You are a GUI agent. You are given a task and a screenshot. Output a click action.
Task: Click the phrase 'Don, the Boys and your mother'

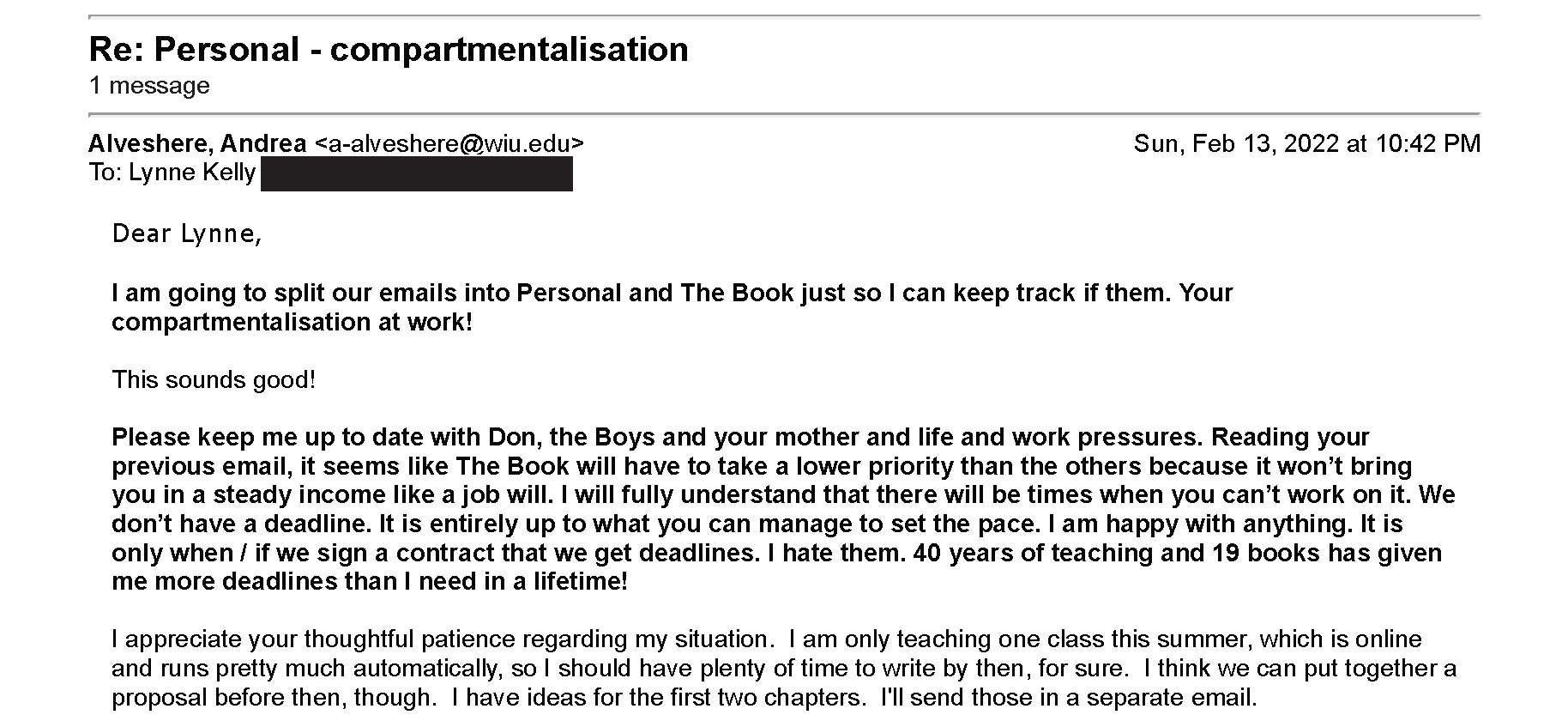673,438
